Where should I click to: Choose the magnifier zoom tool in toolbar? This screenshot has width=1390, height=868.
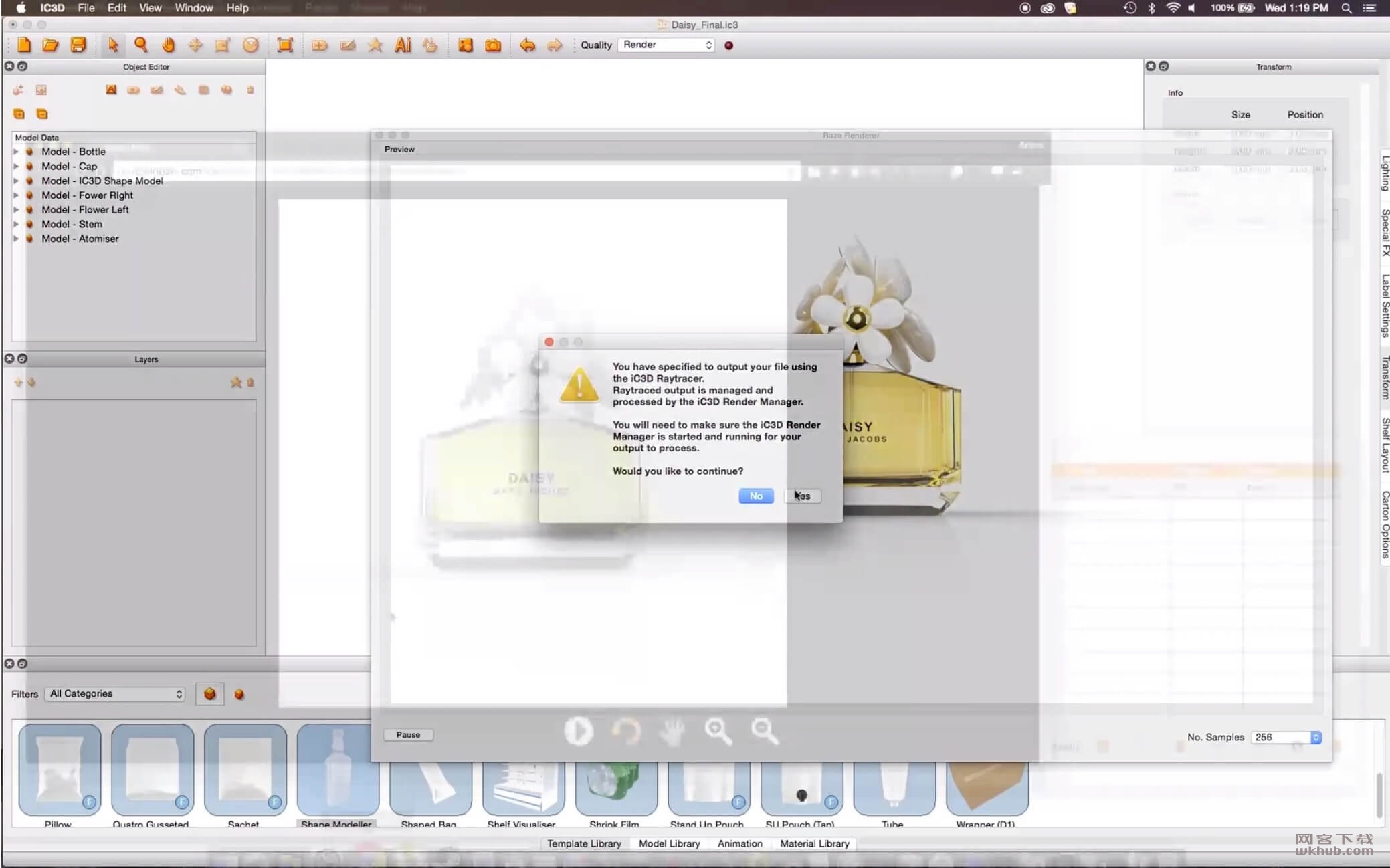coord(141,45)
